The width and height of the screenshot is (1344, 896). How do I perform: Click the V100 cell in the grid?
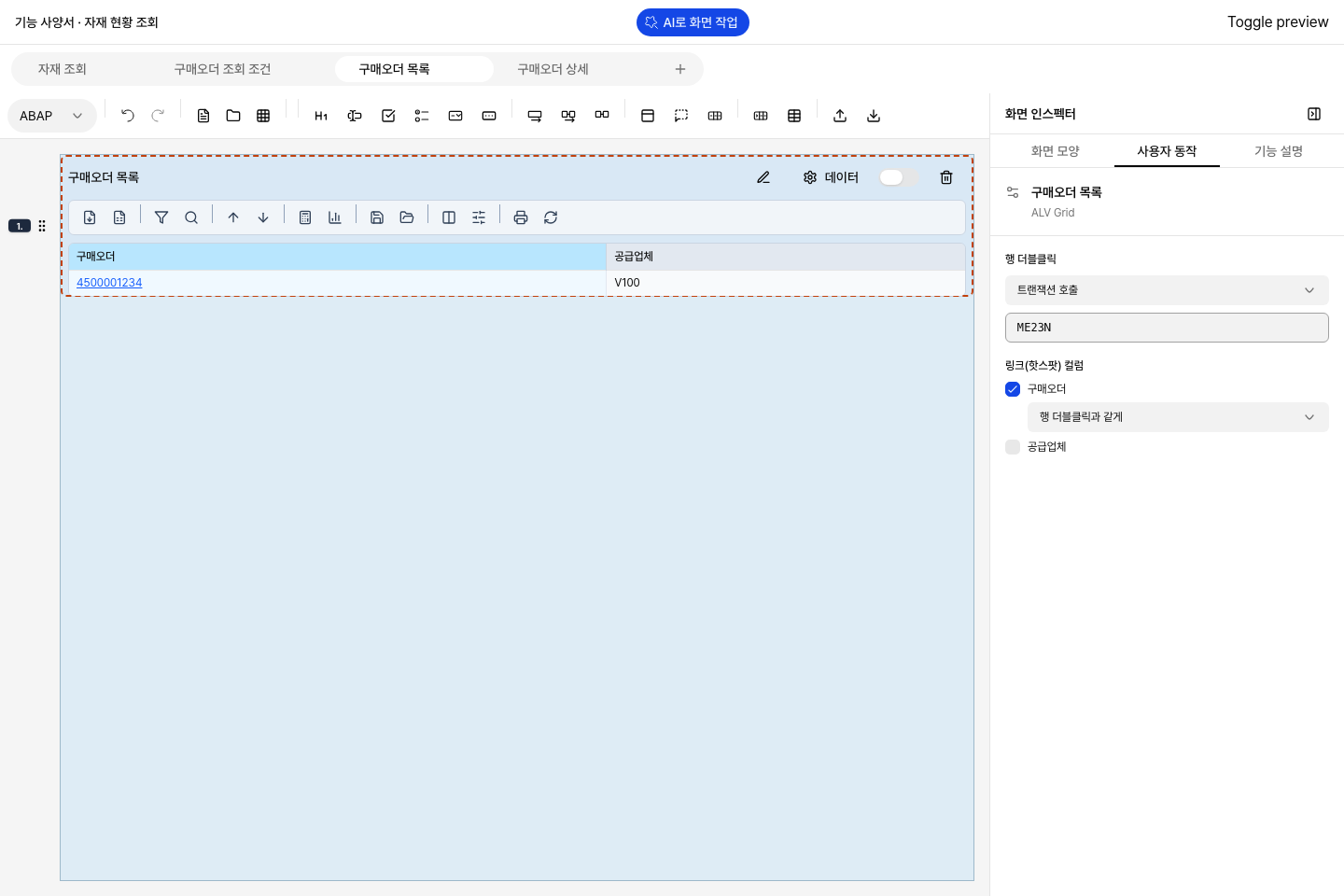pos(786,283)
